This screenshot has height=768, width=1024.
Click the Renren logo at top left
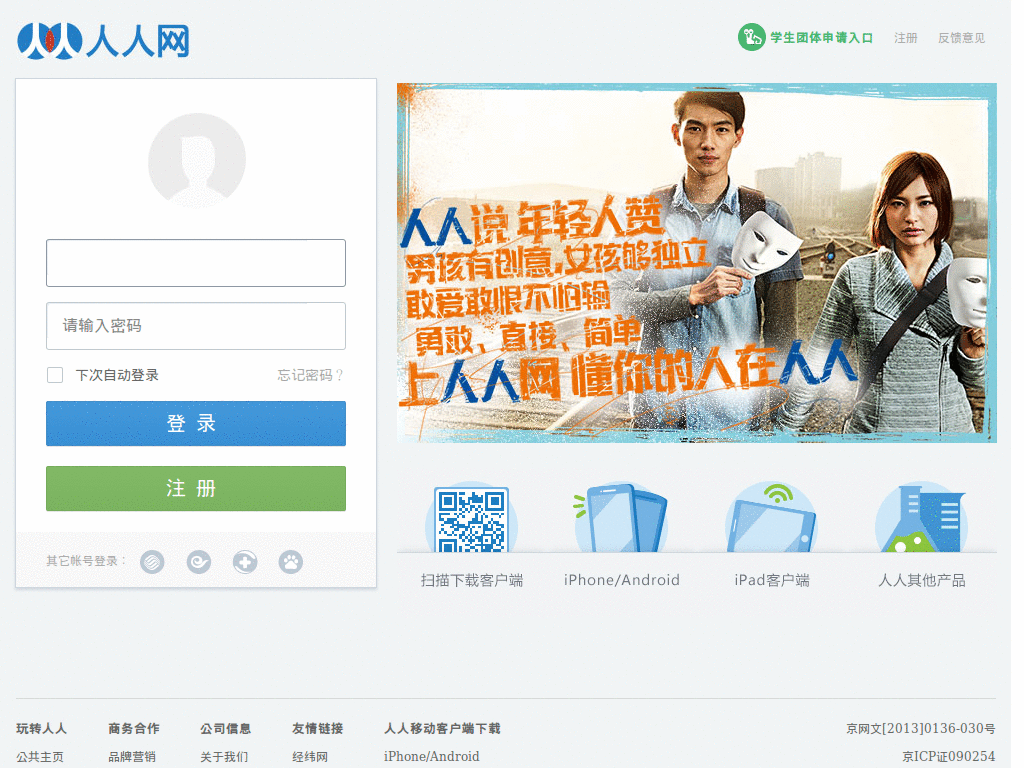pyautogui.click(x=103, y=40)
